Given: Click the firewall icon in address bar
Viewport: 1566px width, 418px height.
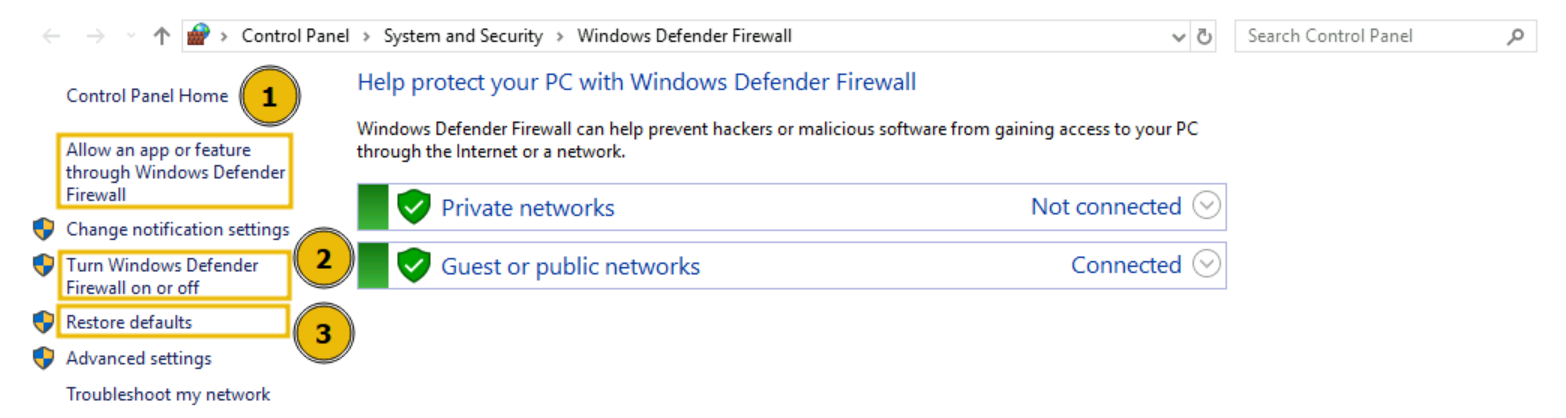Looking at the screenshot, I should coord(200,36).
